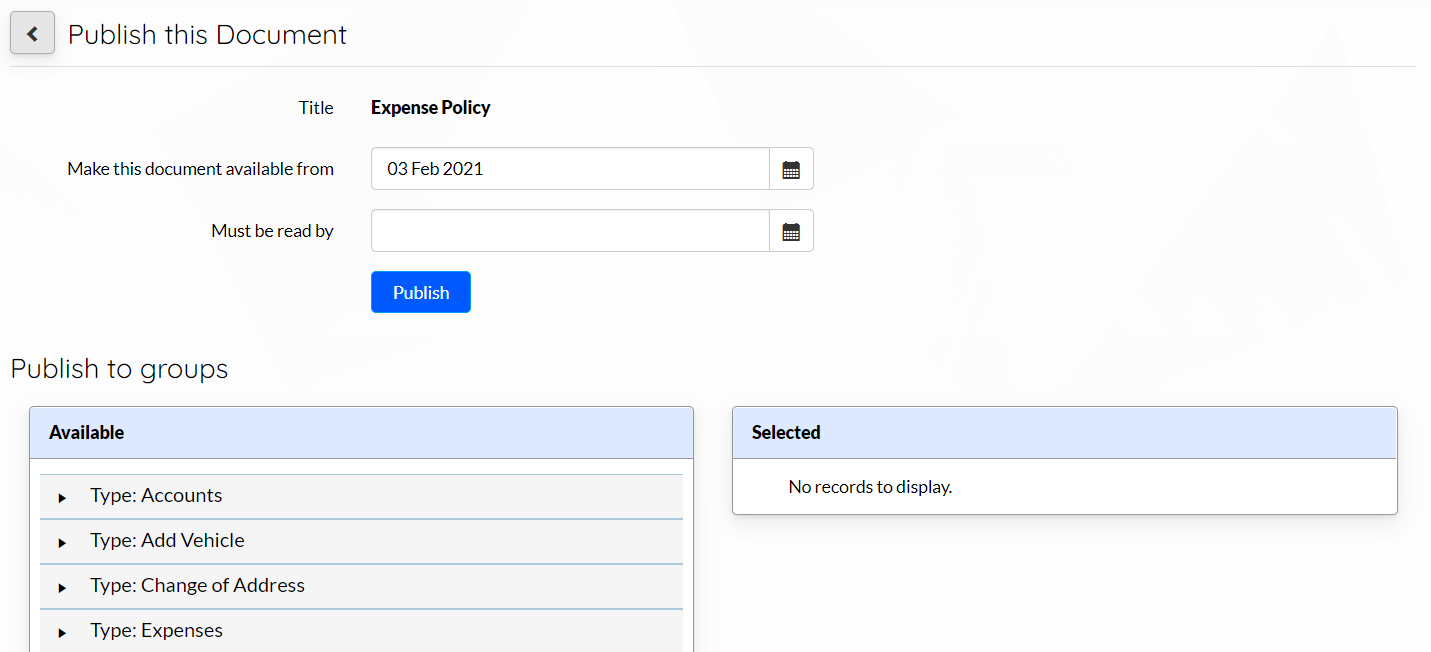Click the Publish this Document heading

click(207, 34)
